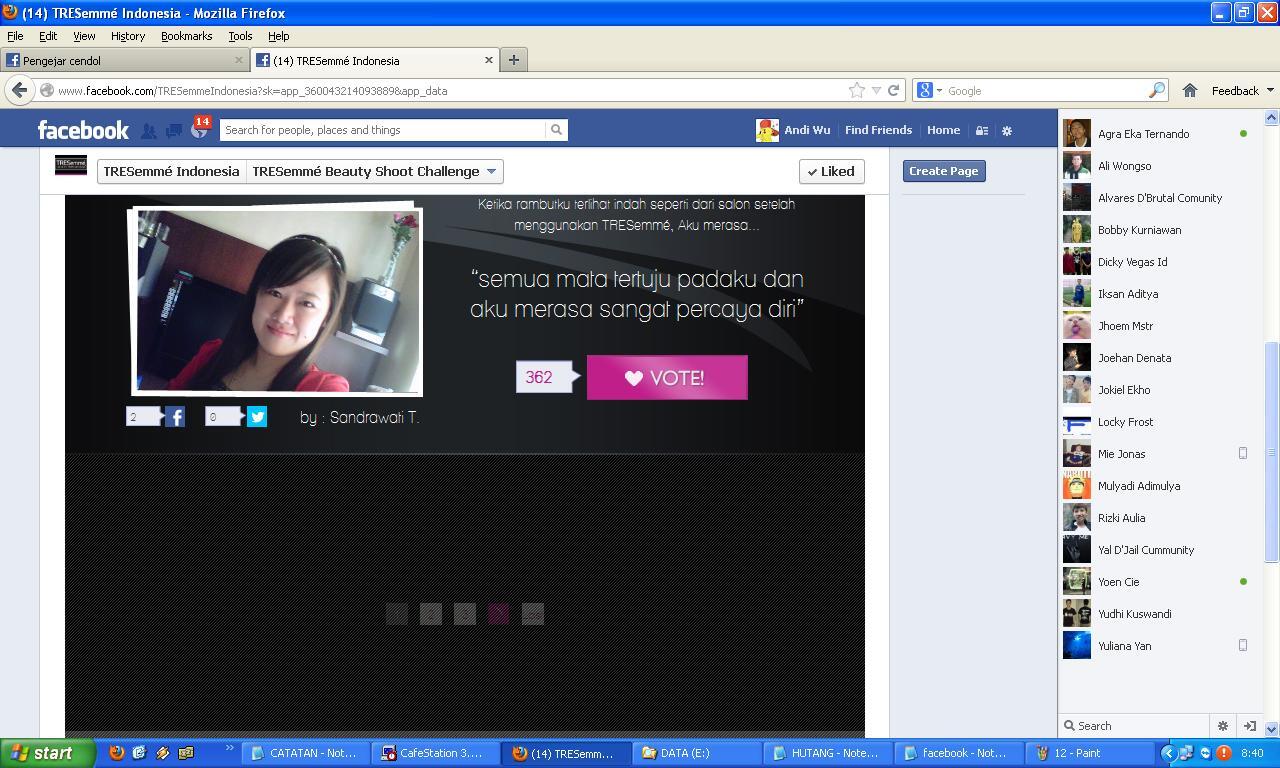Open Feedback dropdown in toolbar

1242,90
